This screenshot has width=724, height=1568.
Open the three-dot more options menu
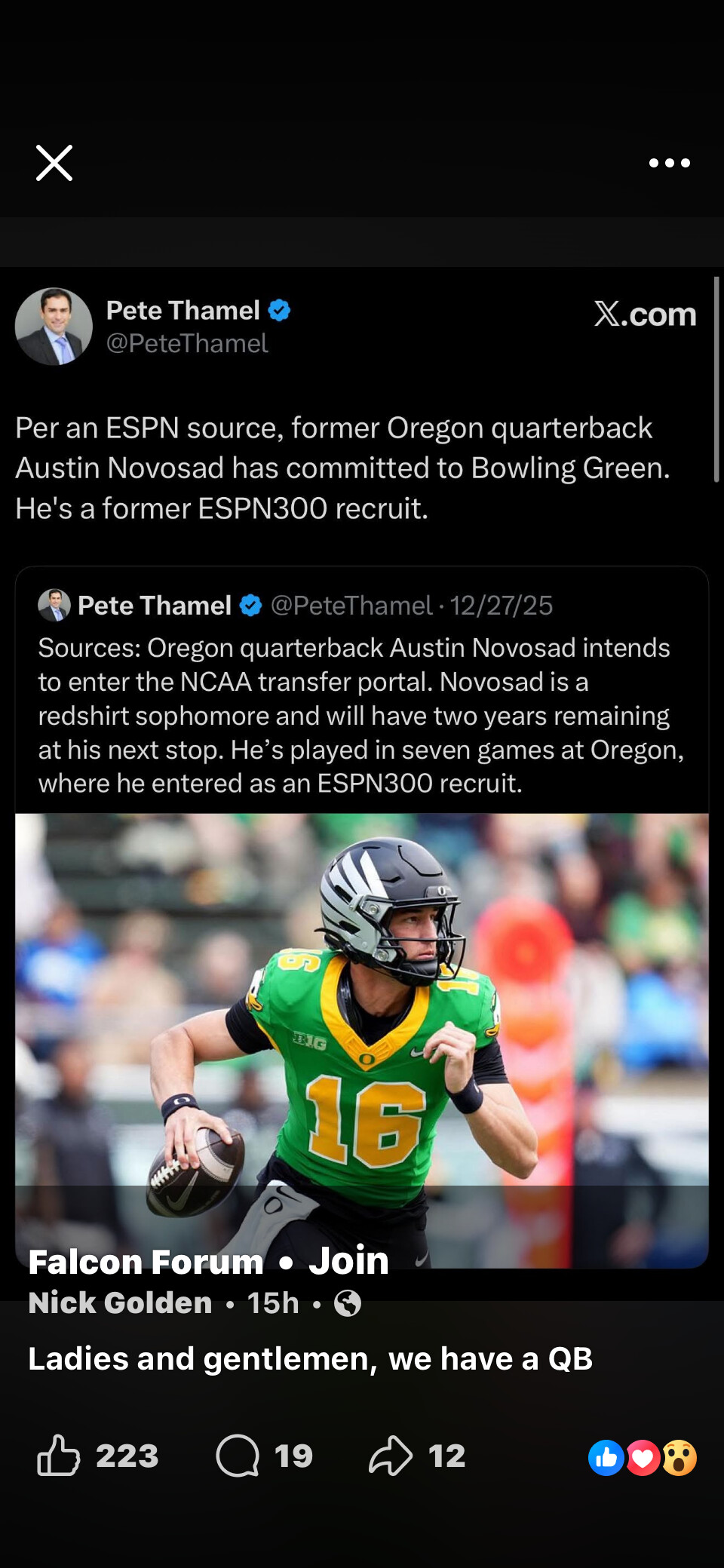click(x=669, y=163)
